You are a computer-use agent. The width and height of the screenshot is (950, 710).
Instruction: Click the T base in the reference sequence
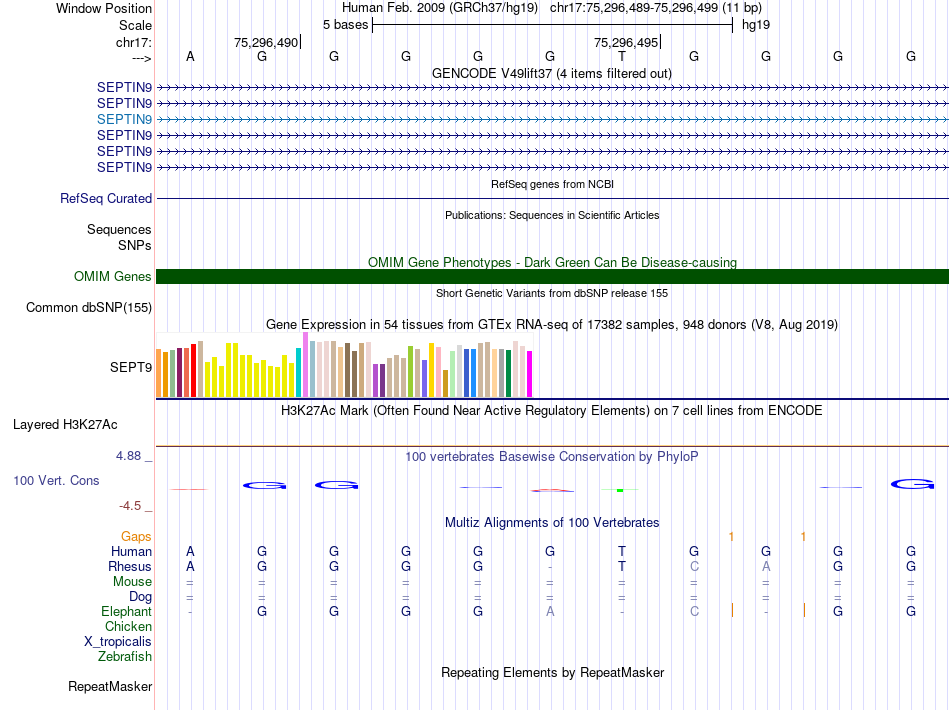[622, 56]
